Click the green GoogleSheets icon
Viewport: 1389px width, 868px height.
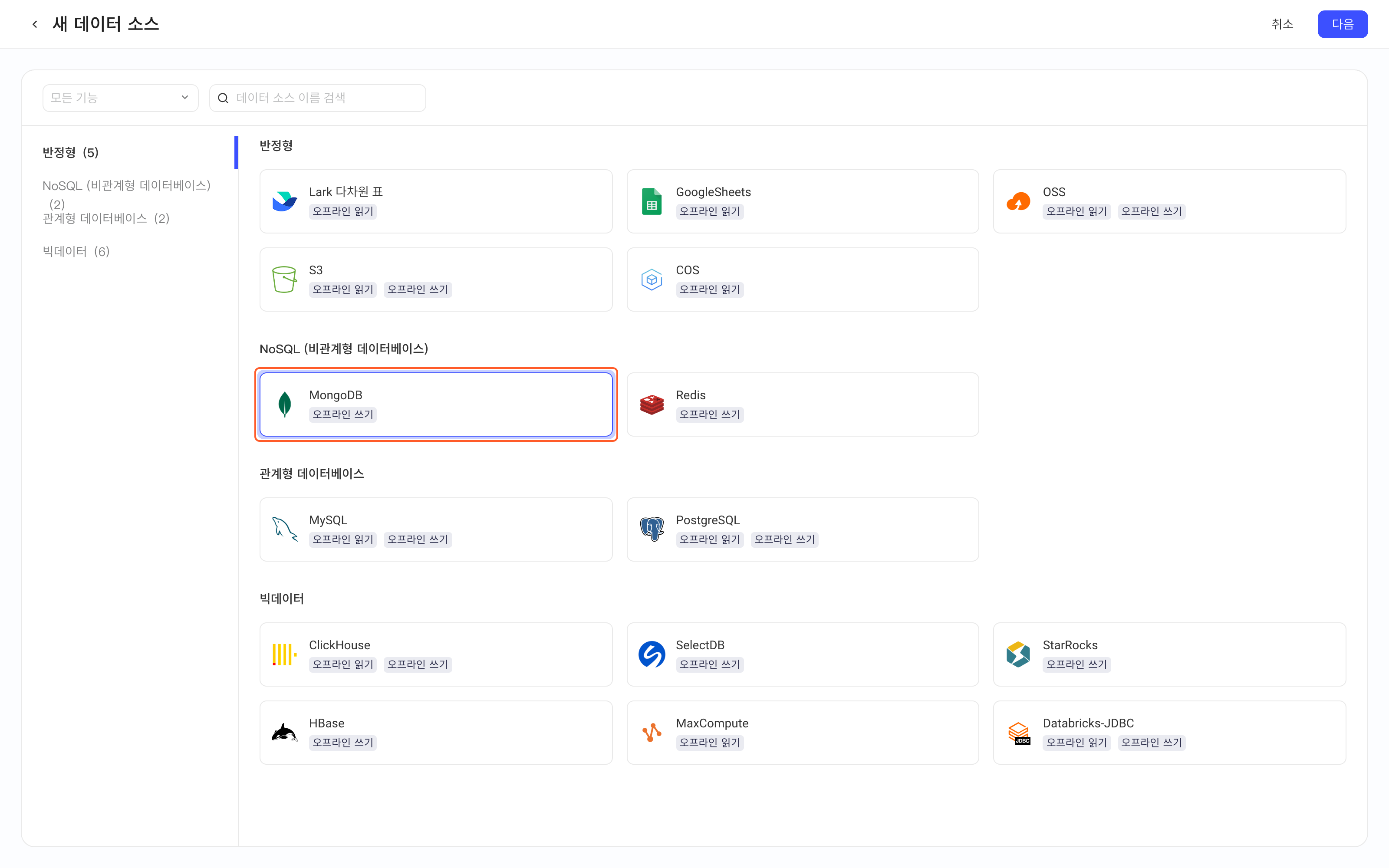(652, 201)
